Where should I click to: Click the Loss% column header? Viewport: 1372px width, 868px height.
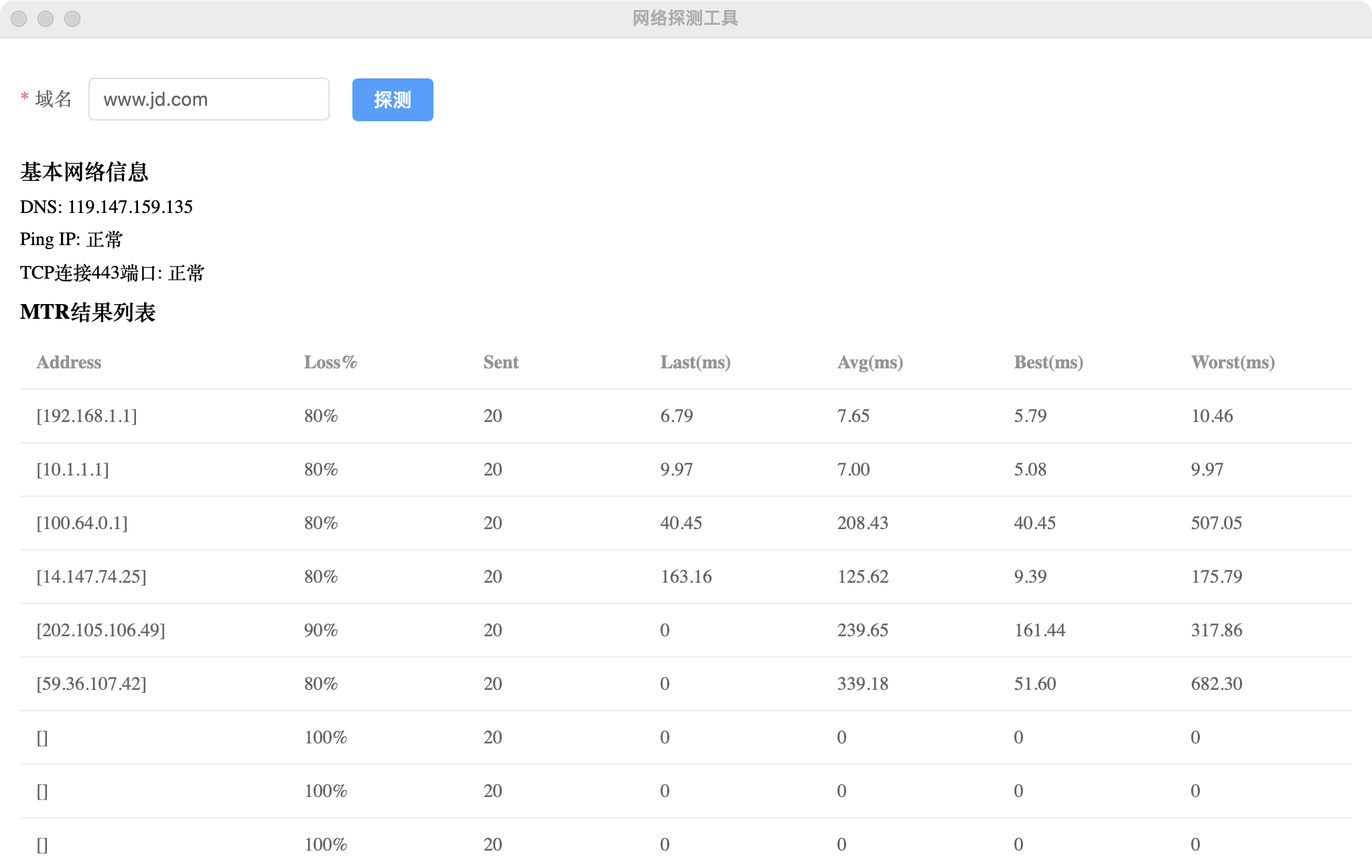pos(330,362)
